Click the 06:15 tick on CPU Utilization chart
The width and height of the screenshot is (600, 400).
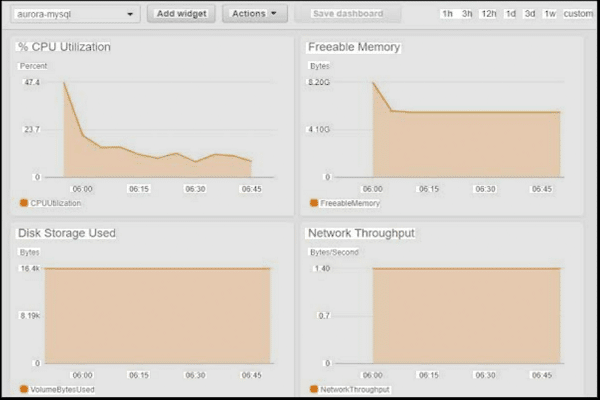(139, 189)
